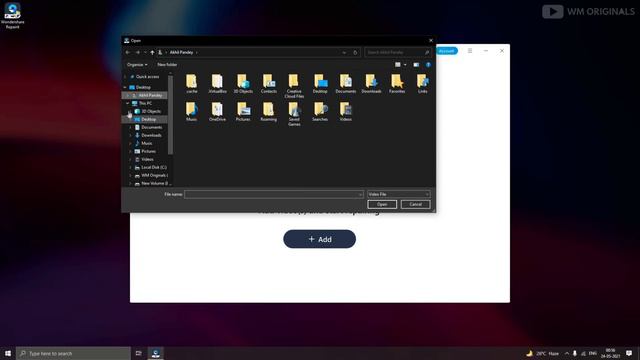Open the Videos folder in file list
This screenshot has width=640, height=360.
tap(346, 111)
